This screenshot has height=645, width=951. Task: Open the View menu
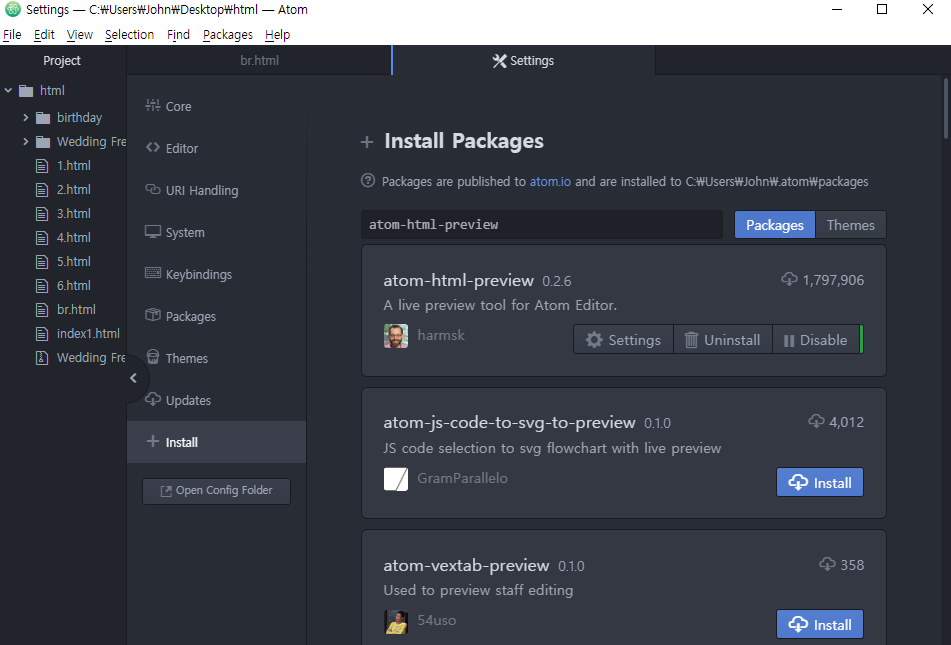pos(79,35)
